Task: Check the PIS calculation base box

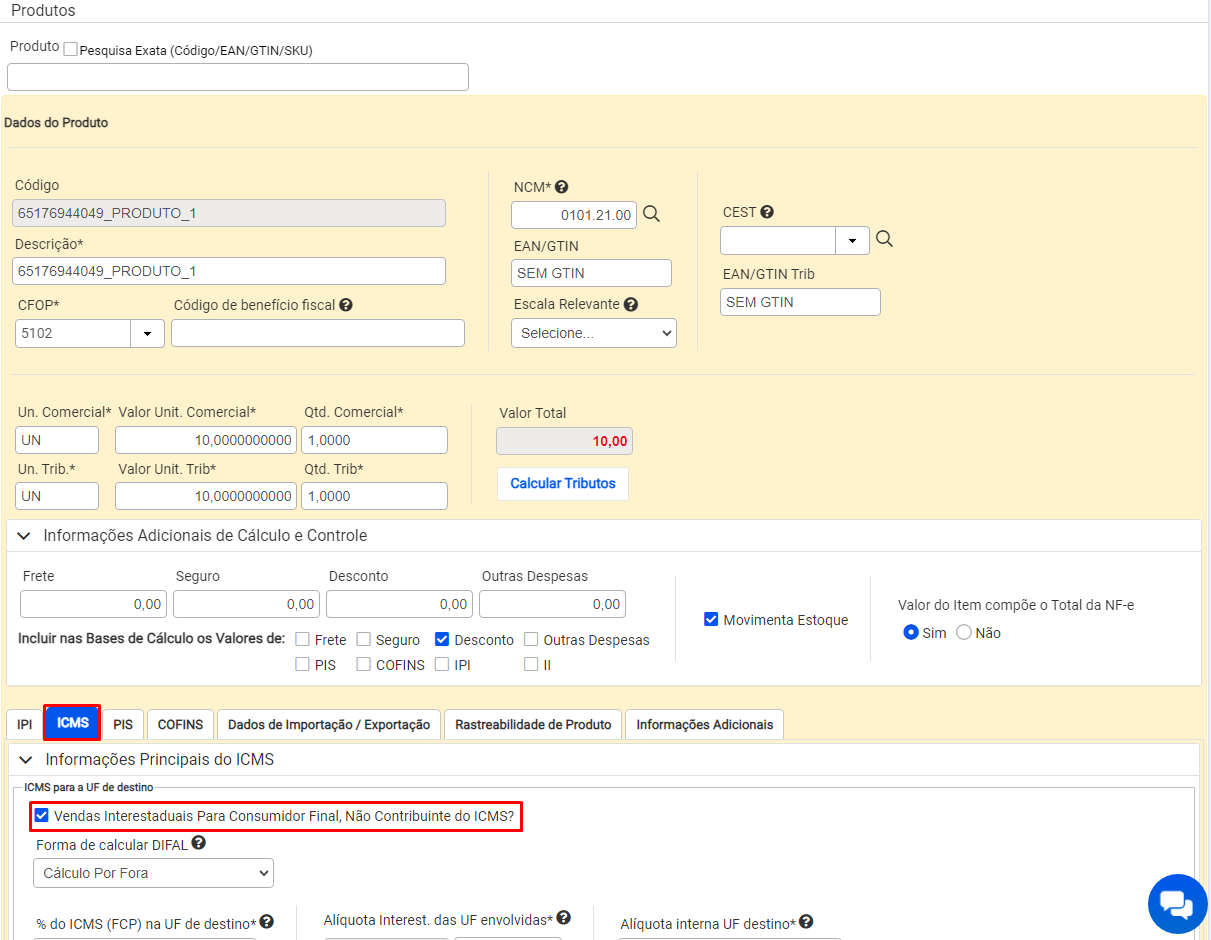Action: tap(303, 664)
